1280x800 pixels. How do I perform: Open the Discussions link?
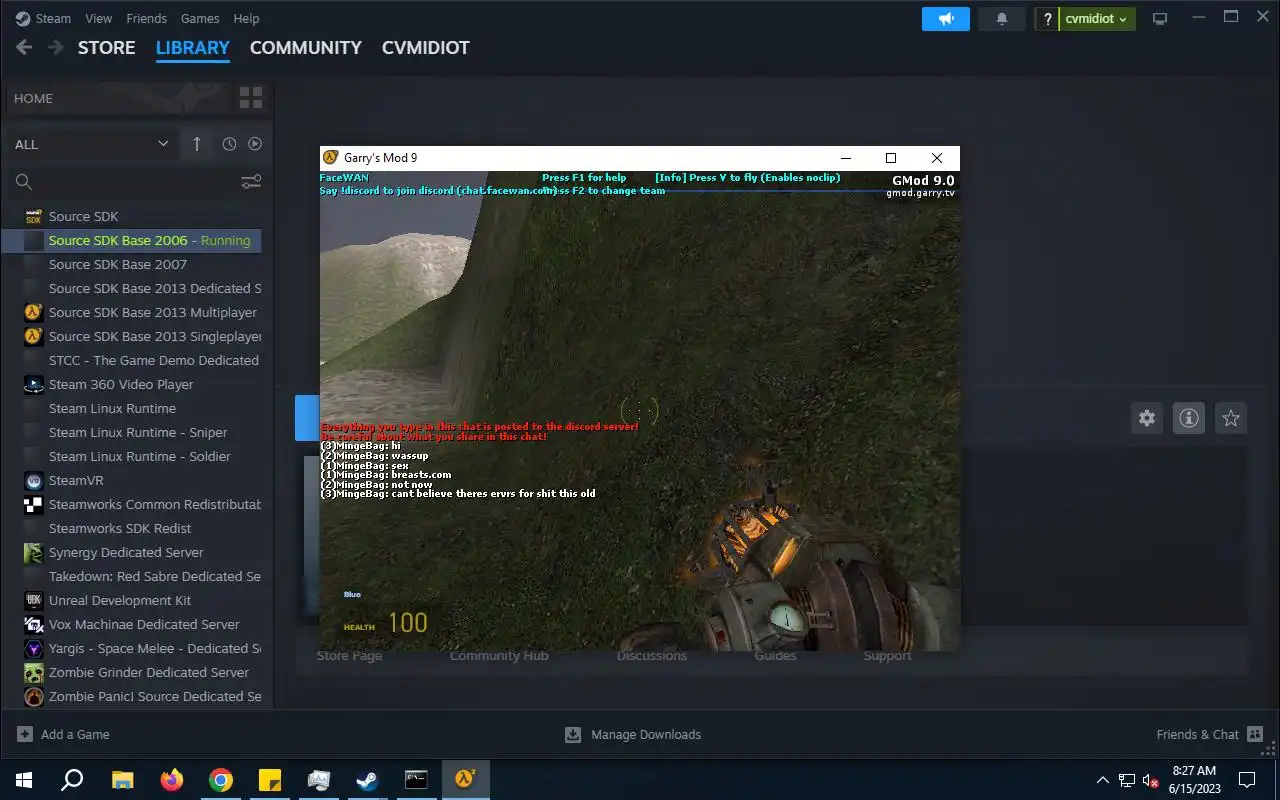[652, 656]
